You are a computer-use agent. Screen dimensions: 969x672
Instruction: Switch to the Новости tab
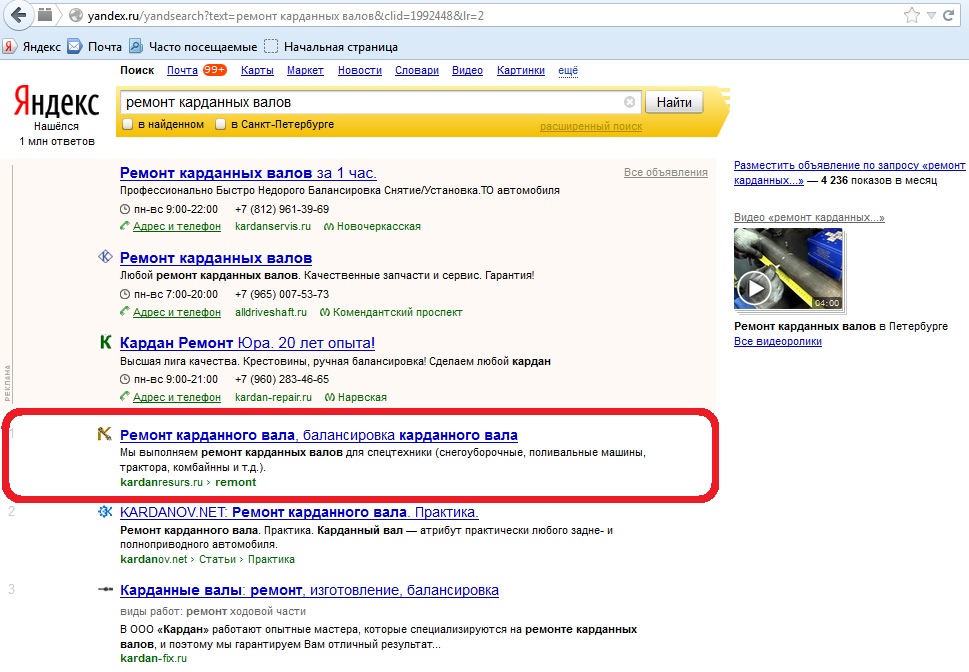(x=360, y=70)
